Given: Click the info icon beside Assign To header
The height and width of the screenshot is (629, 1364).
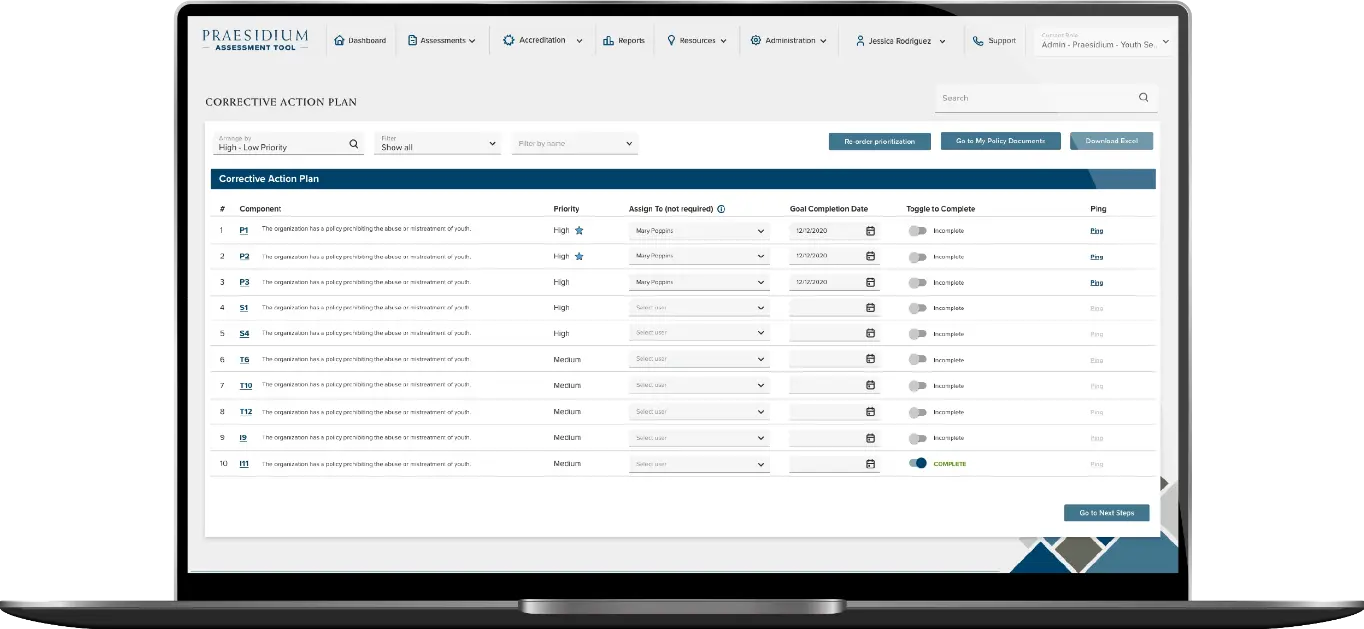Looking at the screenshot, I should point(721,209).
